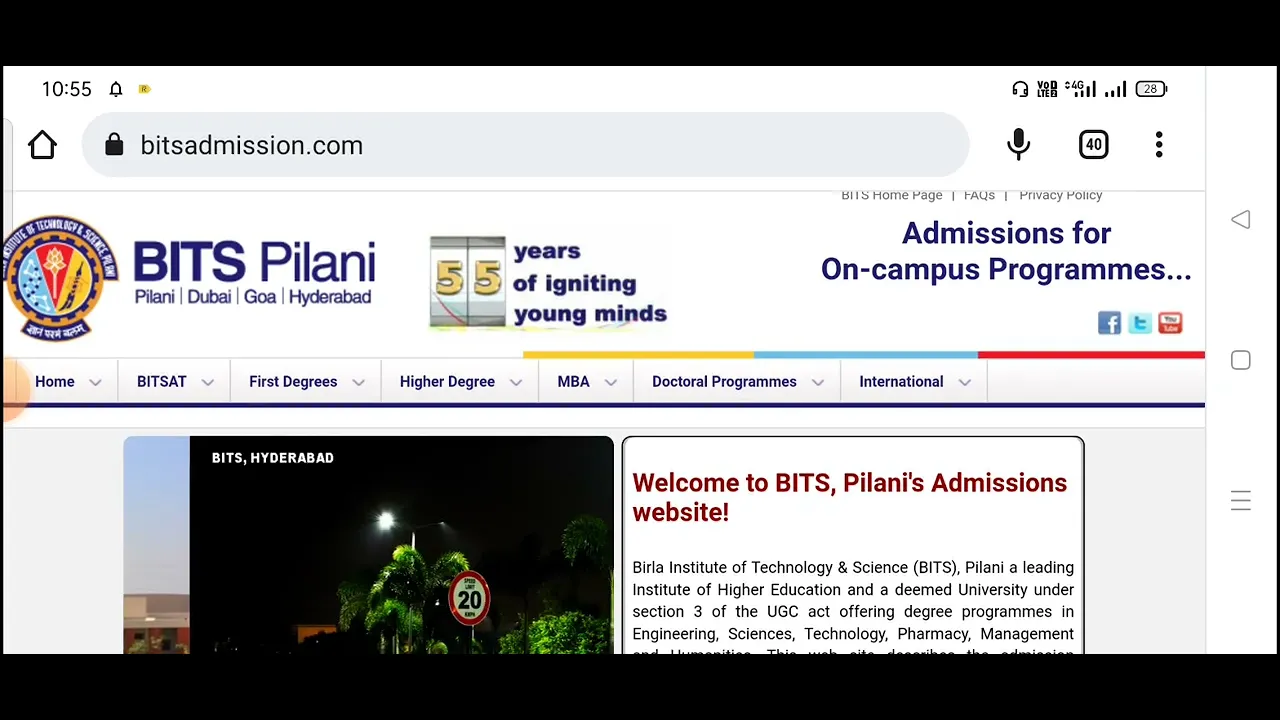This screenshot has width=1280, height=720.
Task: Expand the Higher Degree menu chevron
Action: (x=516, y=383)
